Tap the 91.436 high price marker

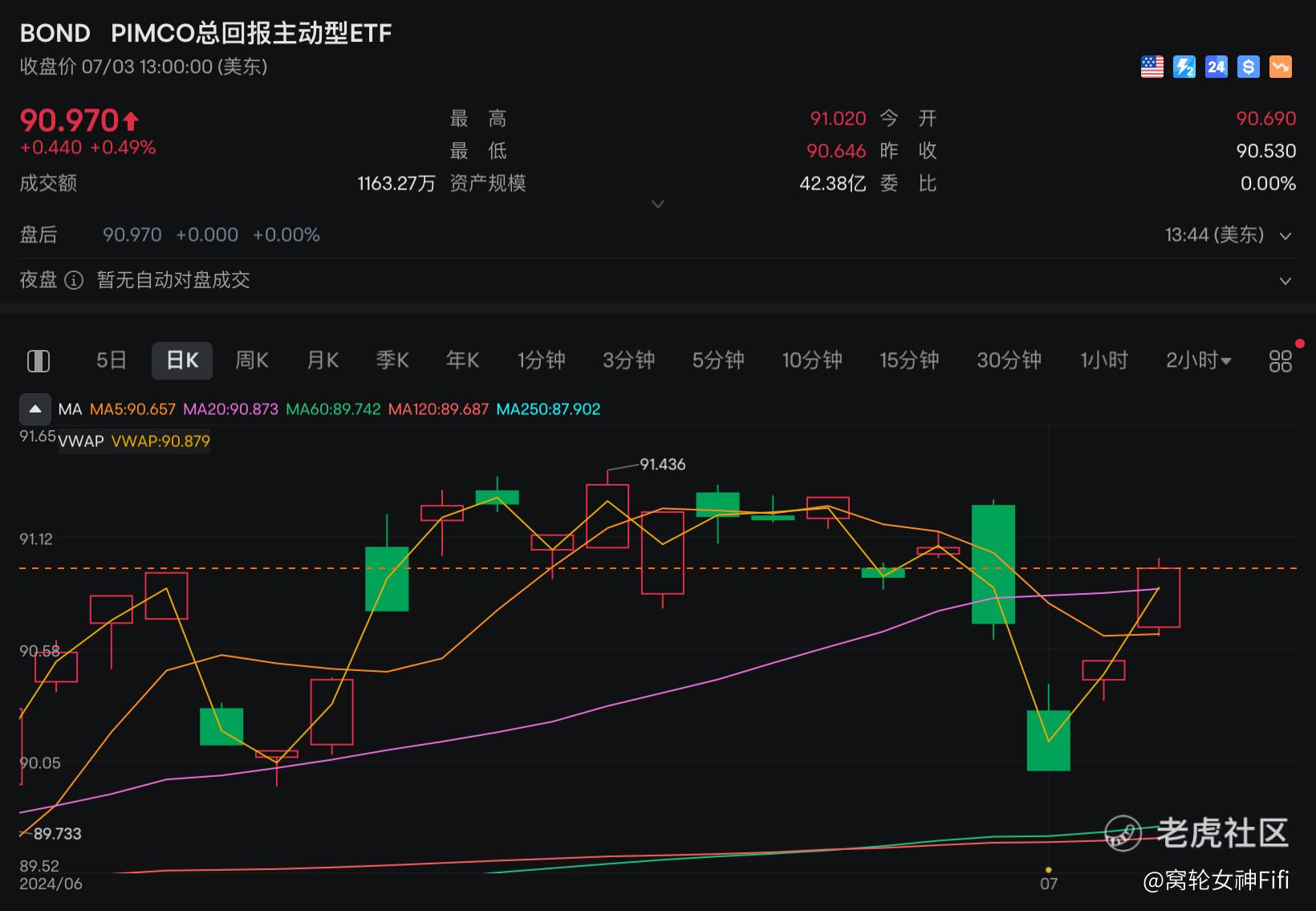pyautogui.click(x=663, y=465)
